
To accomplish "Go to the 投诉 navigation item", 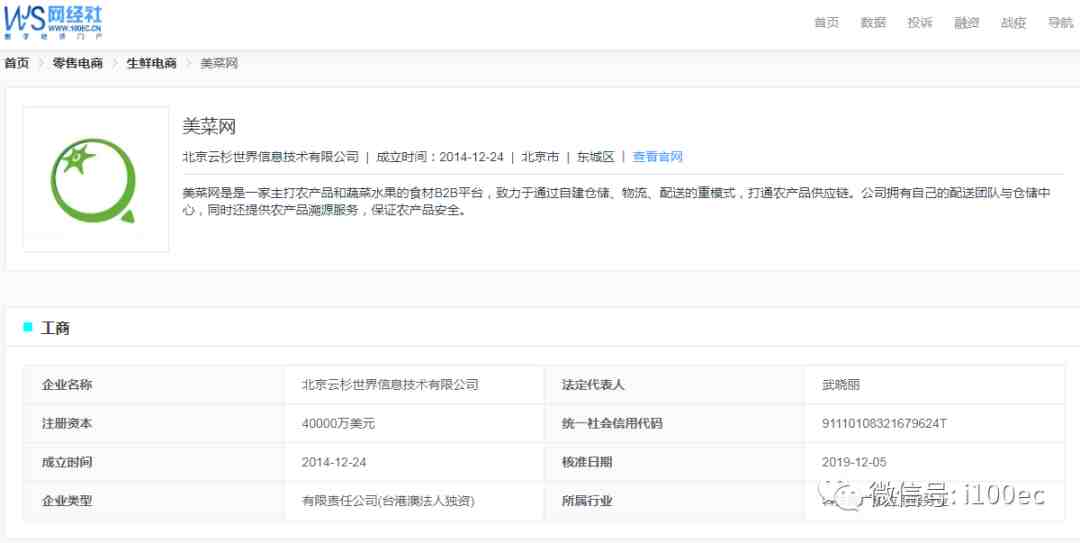I will 920,23.
